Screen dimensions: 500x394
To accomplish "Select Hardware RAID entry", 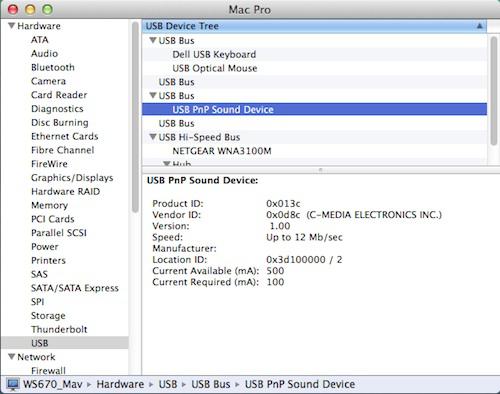I will pos(66,191).
